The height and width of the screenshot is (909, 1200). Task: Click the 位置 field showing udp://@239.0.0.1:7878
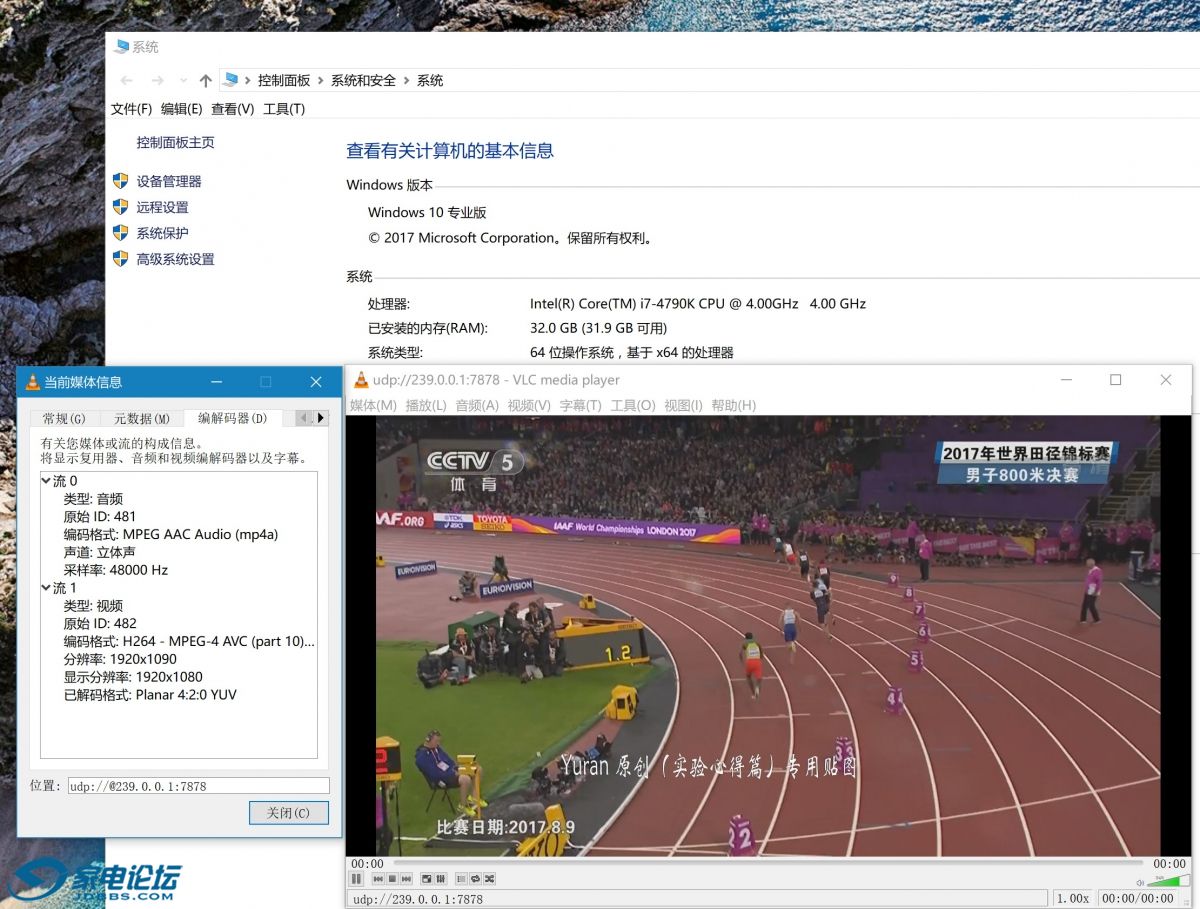tap(198, 786)
